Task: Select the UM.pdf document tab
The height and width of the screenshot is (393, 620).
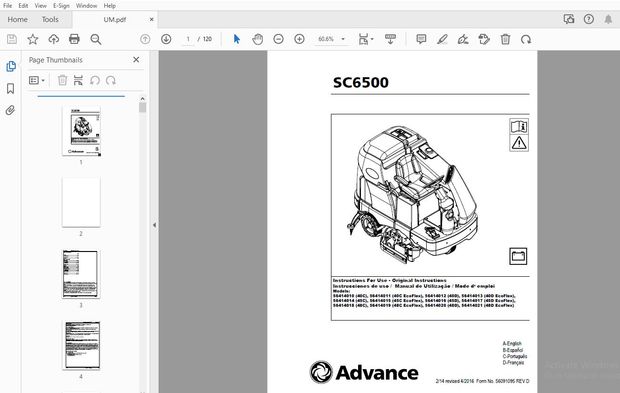Action: pos(115,19)
